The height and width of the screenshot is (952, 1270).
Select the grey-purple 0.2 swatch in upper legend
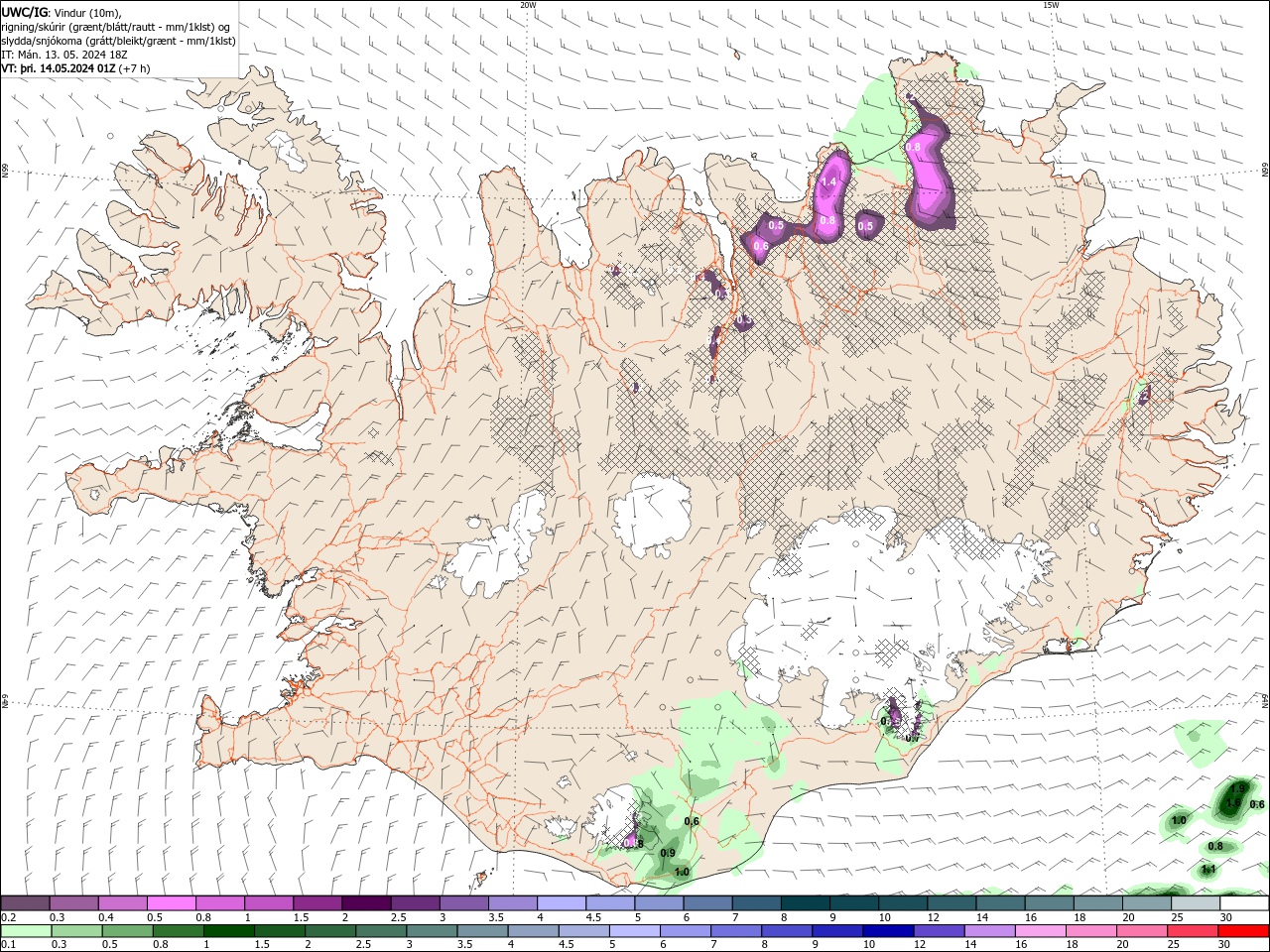(x=25, y=902)
